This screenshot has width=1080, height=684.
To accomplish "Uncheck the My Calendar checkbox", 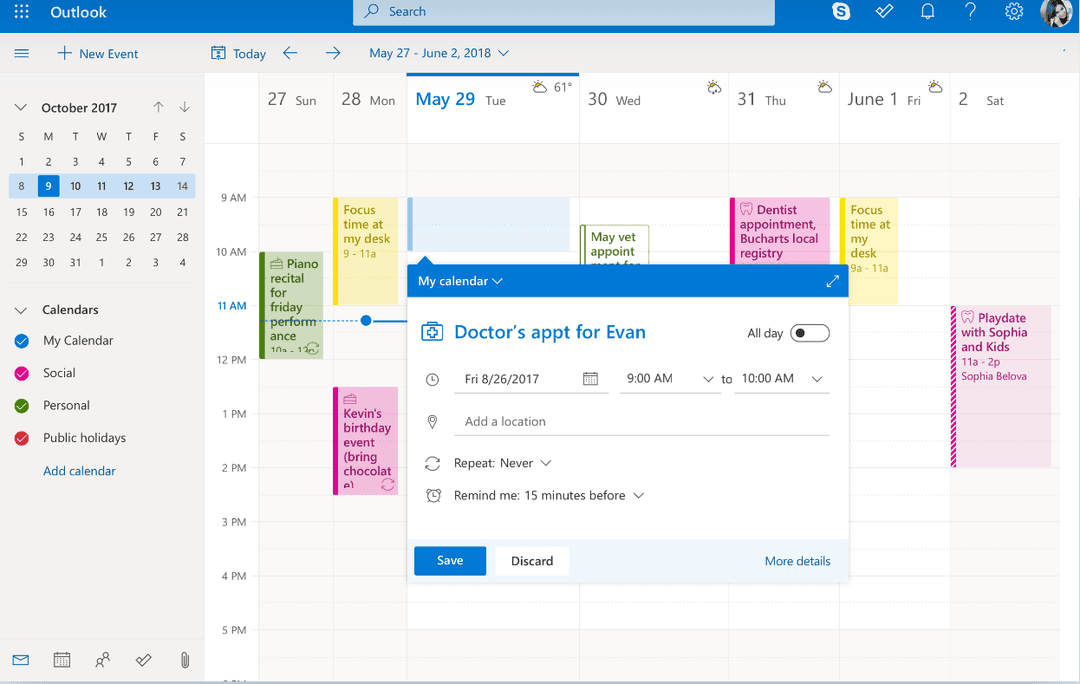I will pyautogui.click(x=22, y=341).
